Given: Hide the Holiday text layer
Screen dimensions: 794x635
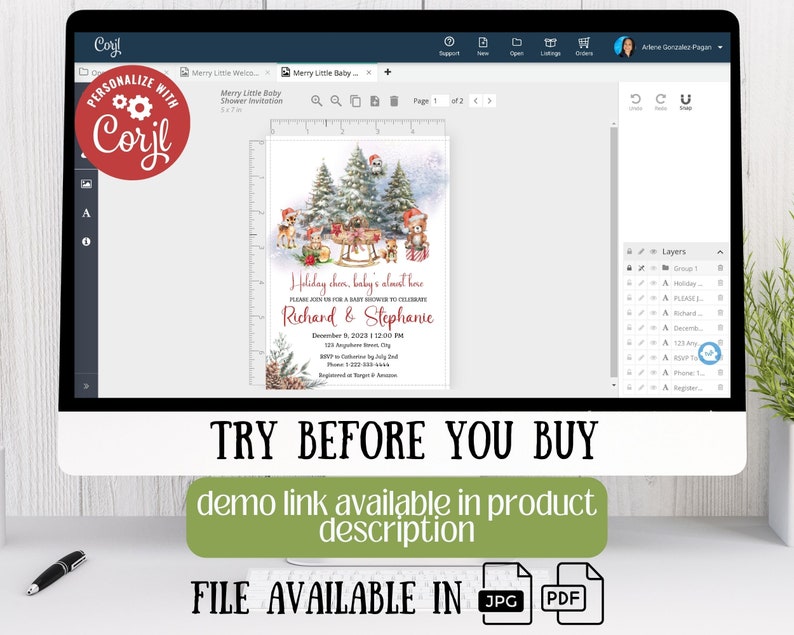Looking at the screenshot, I should pos(653,283).
